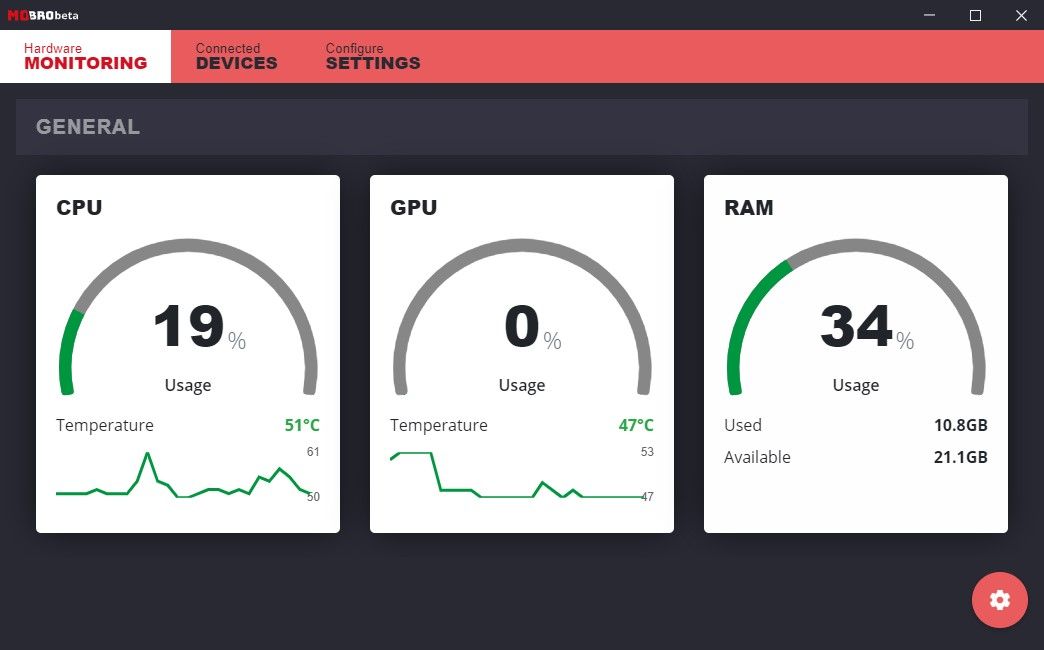Switch to Connected Devices tab
This screenshot has width=1044, height=650.
tap(236, 56)
